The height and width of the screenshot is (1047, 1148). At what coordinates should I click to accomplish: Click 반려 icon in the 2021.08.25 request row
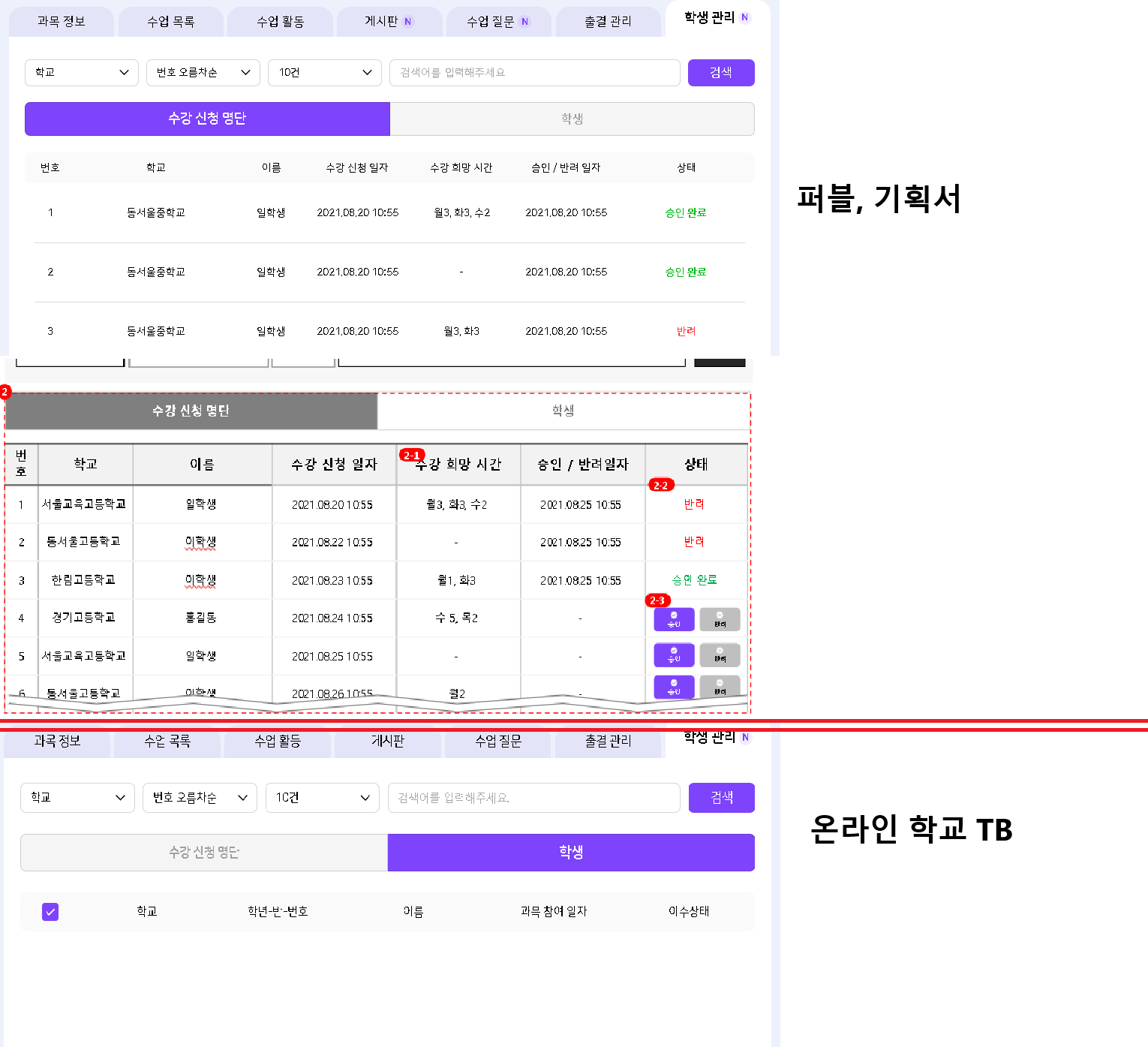pos(720,655)
